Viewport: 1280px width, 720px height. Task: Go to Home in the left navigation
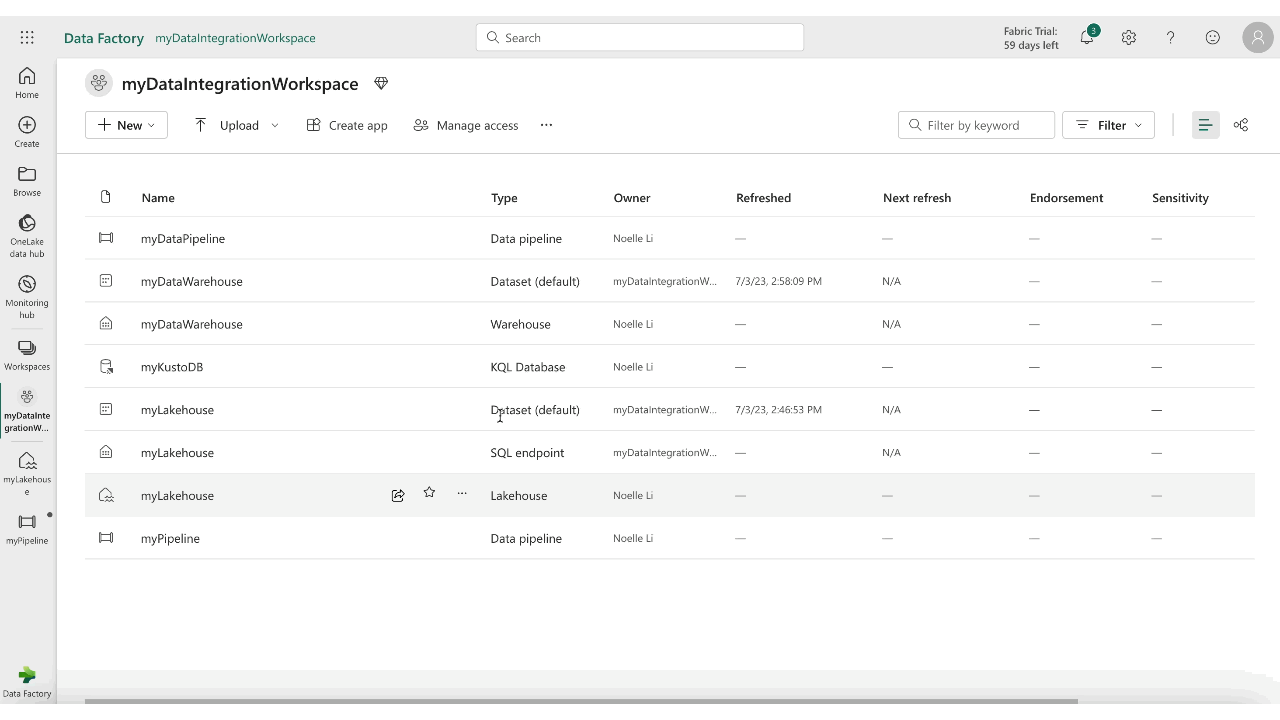pos(27,83)
